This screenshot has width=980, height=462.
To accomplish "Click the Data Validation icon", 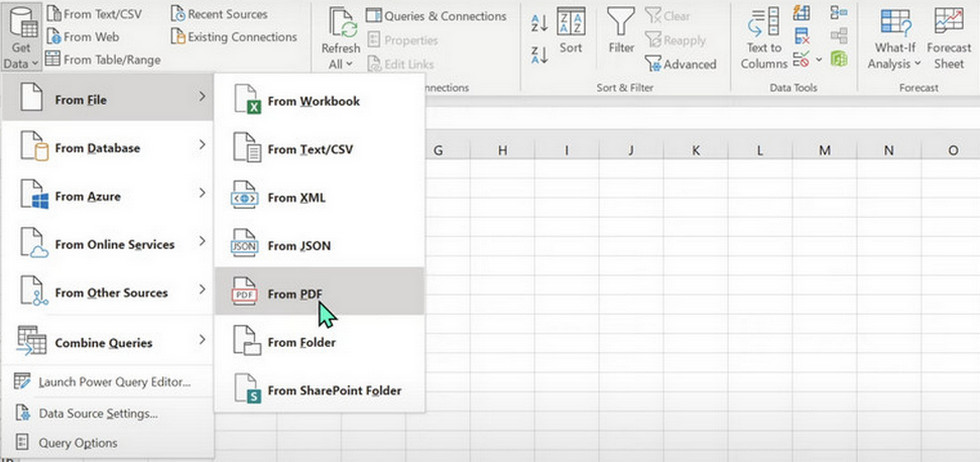I will (x=801, y=59).
